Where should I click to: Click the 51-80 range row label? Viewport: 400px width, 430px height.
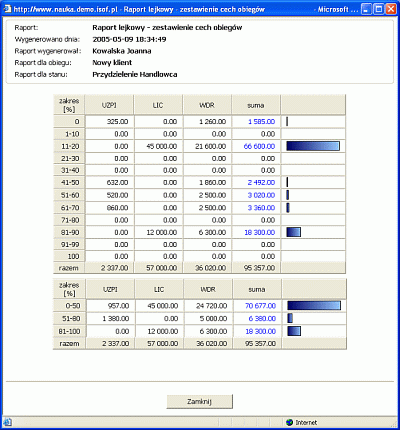[70, 318]
